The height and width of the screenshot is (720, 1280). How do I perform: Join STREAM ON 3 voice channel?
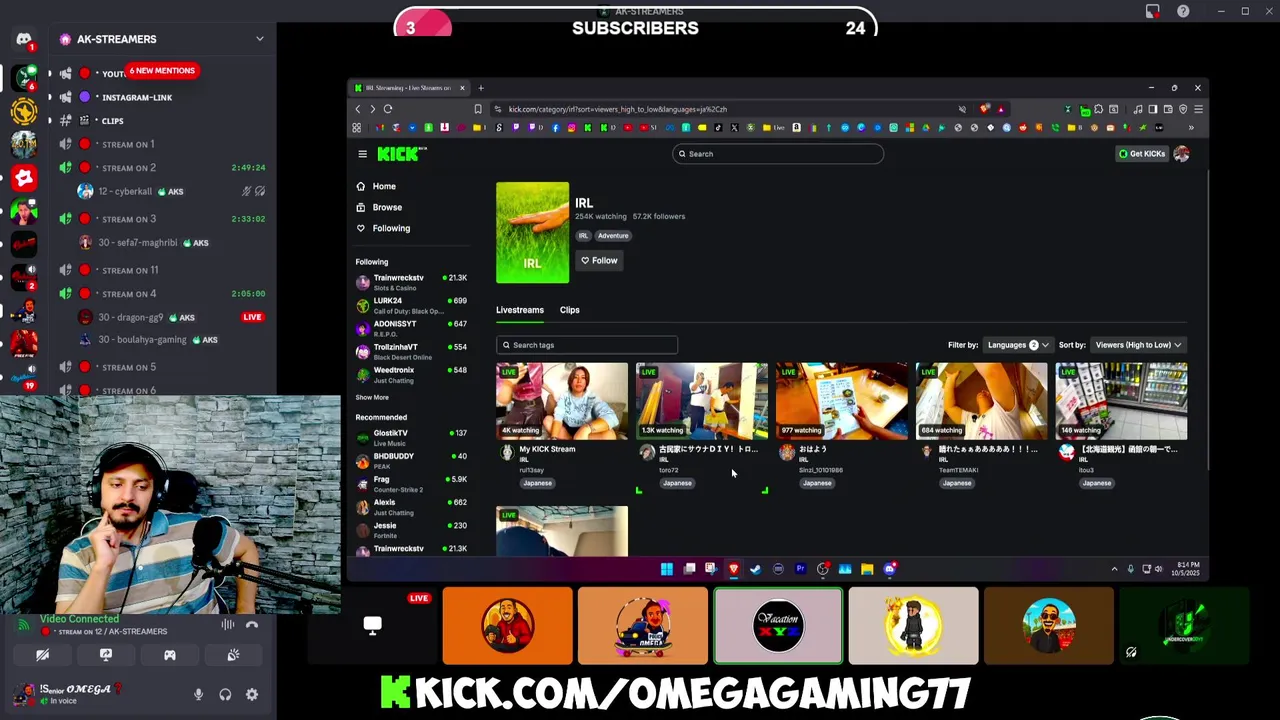[x=128, y=219]
